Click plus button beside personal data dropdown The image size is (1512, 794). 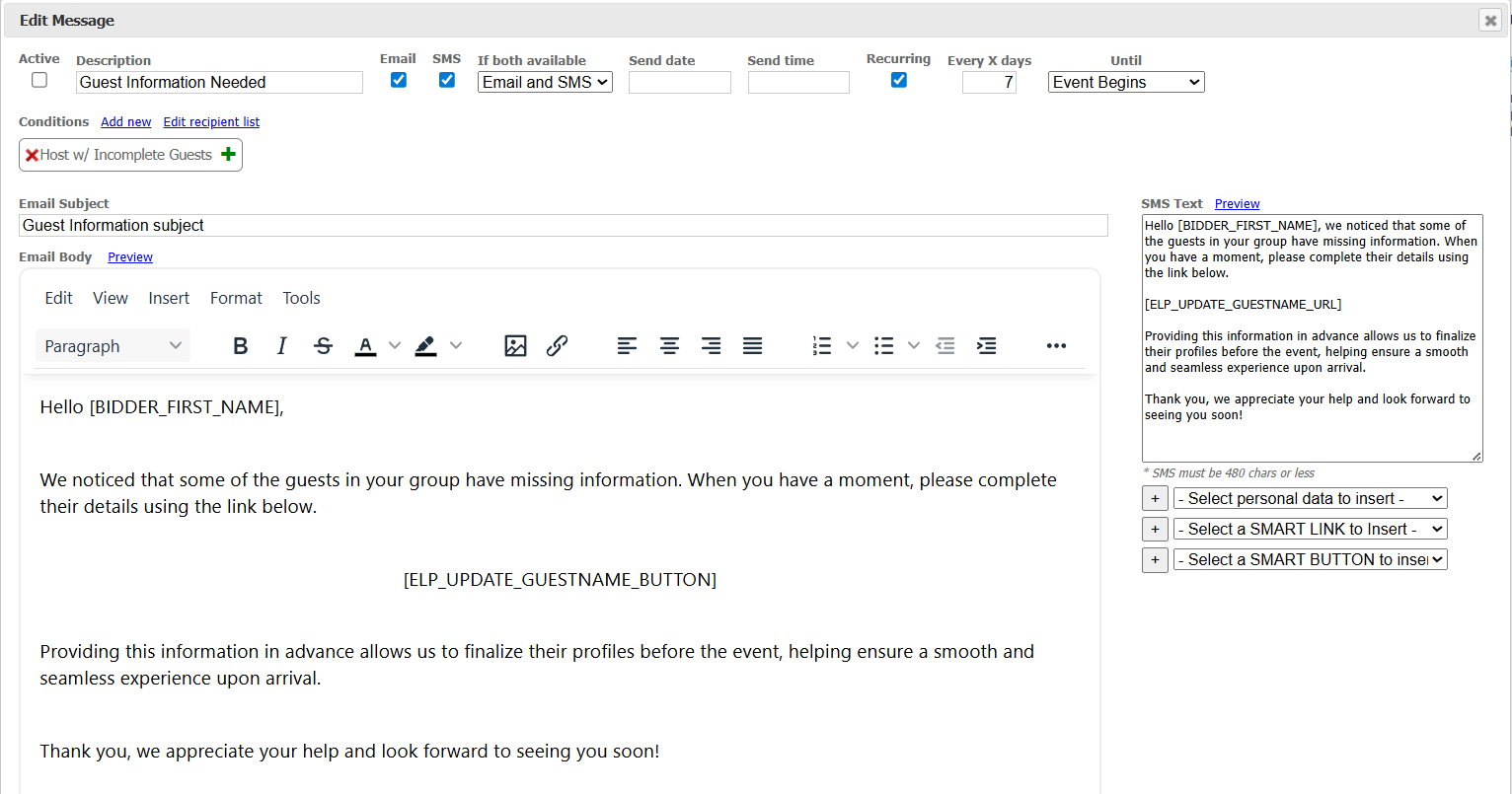point(1155,499)
